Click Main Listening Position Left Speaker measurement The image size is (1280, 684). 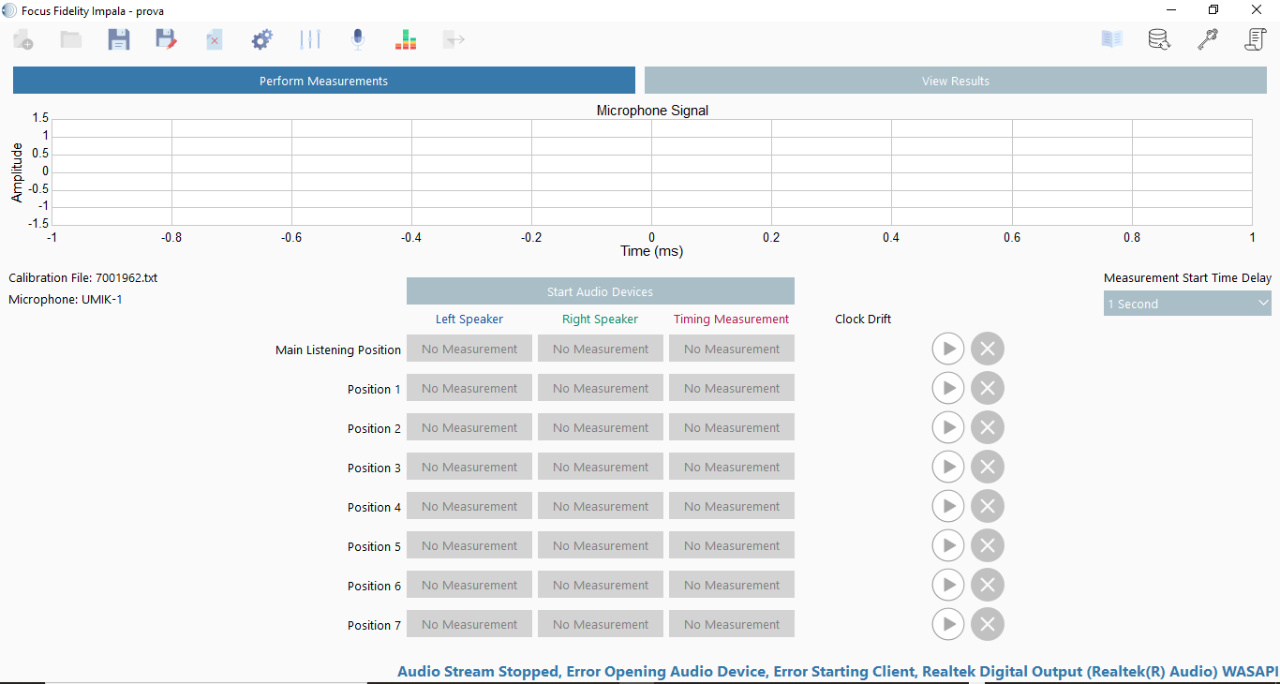coord(469,349)
